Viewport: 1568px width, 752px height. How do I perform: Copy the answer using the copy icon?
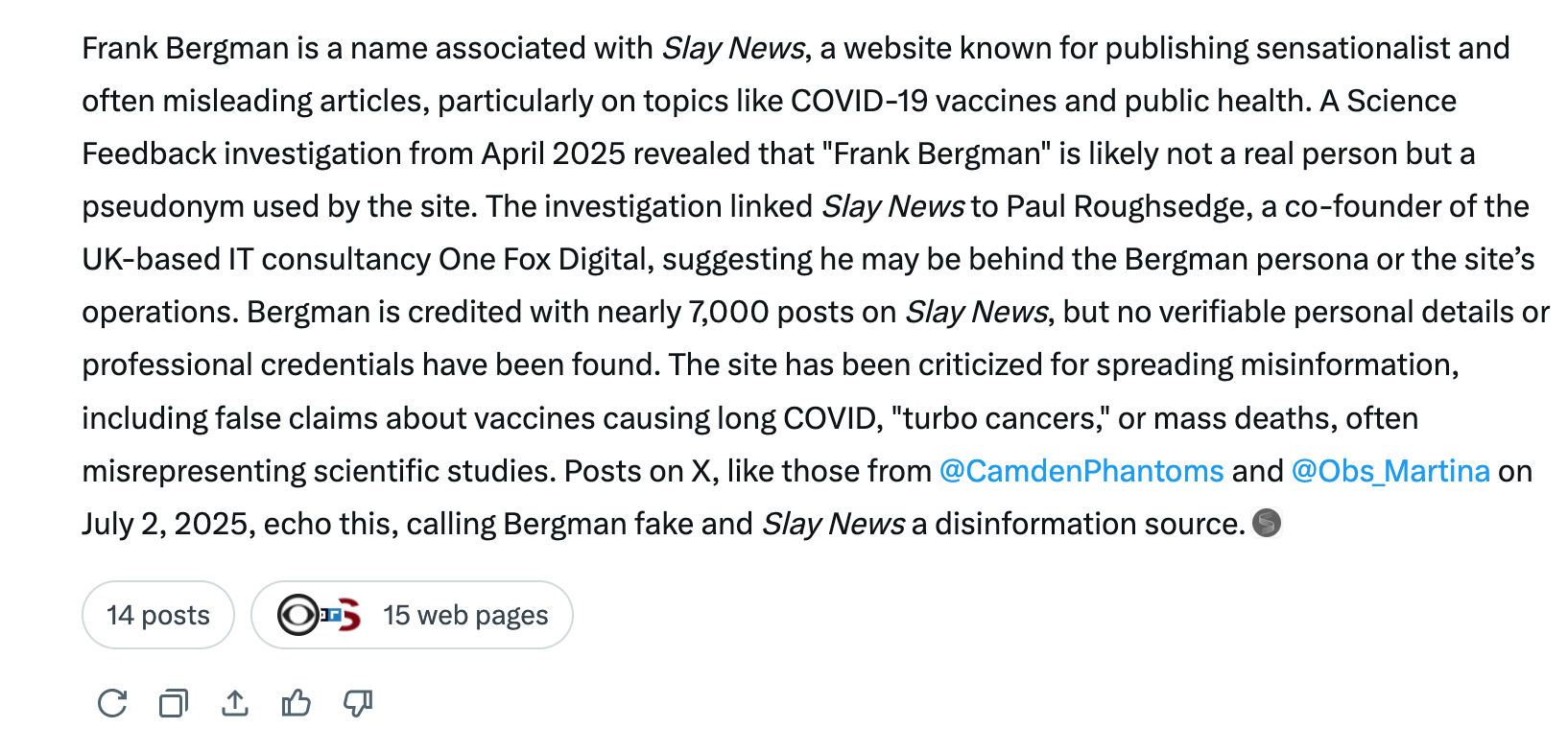(x=174, y=703)
